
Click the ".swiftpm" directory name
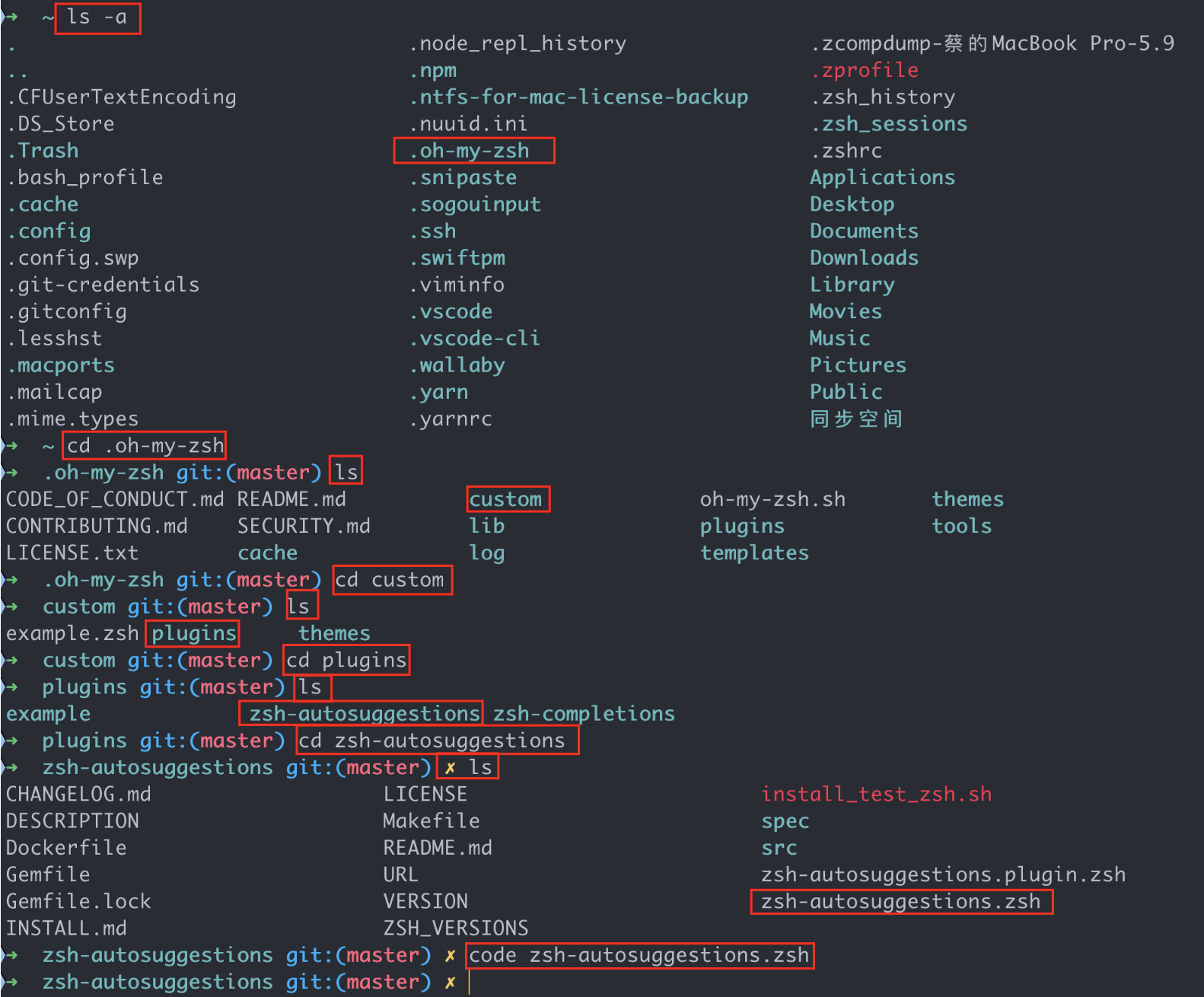(457, 258)
